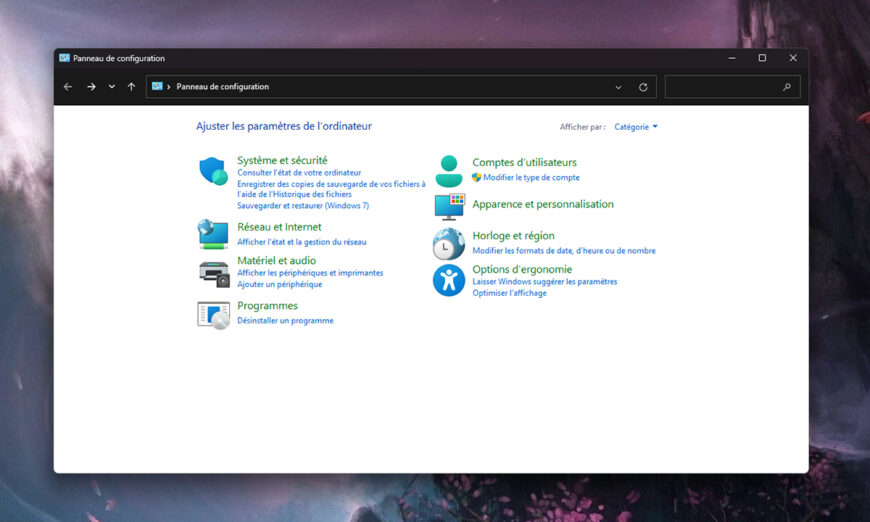The width and height of the screenshot is (870, 522).
Task: Close the Panneau de configuration window
Action: (x=793, y=58)
